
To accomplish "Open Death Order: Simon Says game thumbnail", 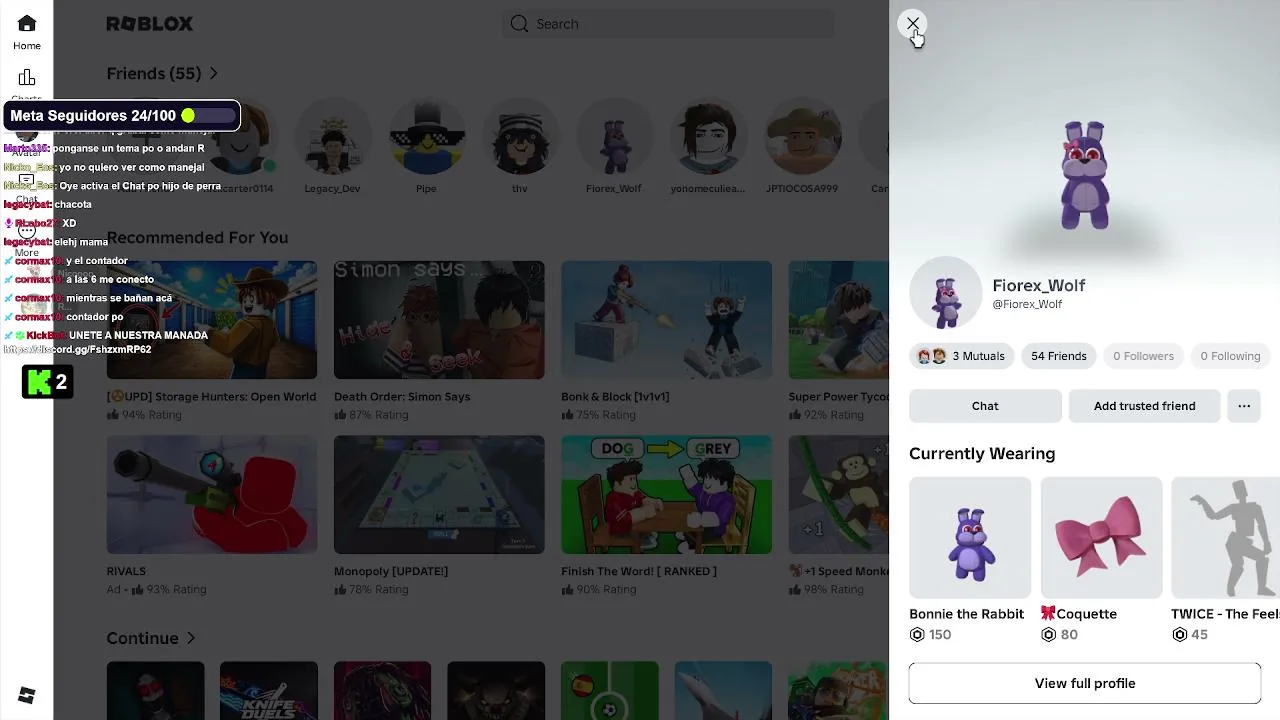I will [x=439, y=320].
